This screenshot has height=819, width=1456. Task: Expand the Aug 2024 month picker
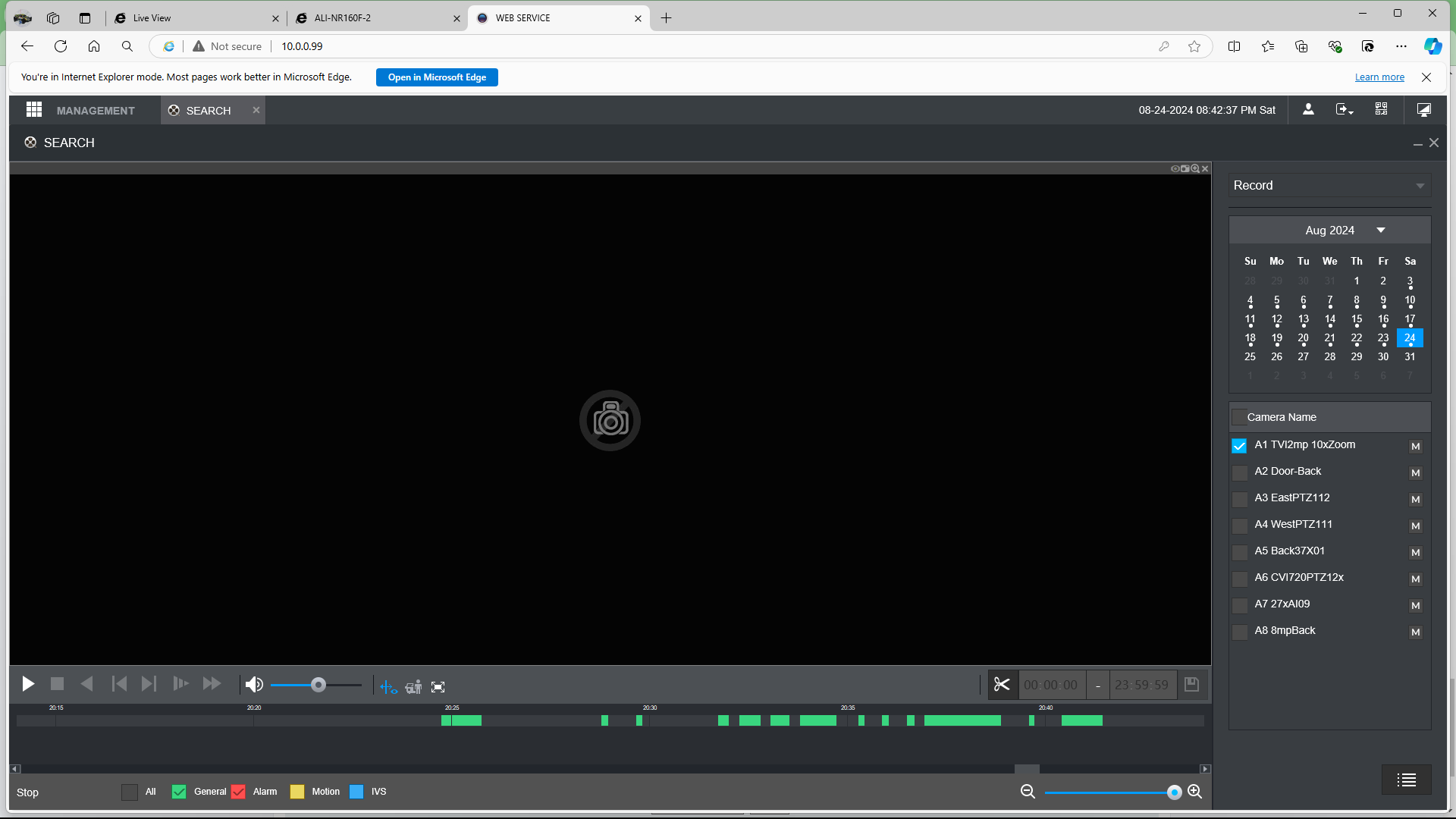point(1380,231)
